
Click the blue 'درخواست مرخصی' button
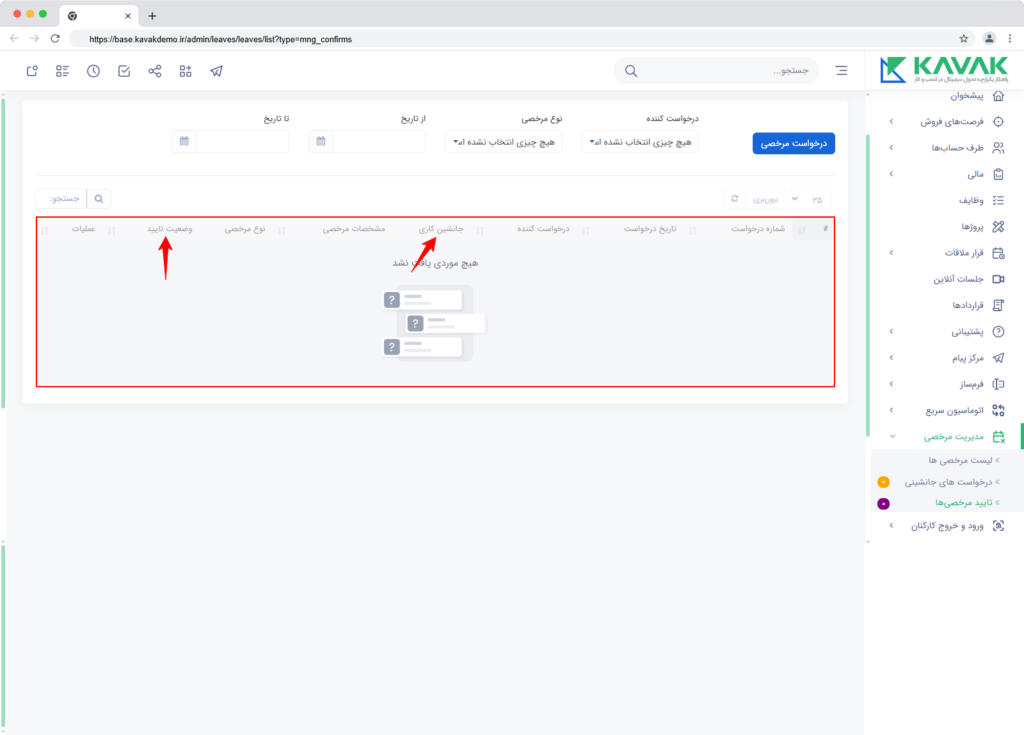793,144
